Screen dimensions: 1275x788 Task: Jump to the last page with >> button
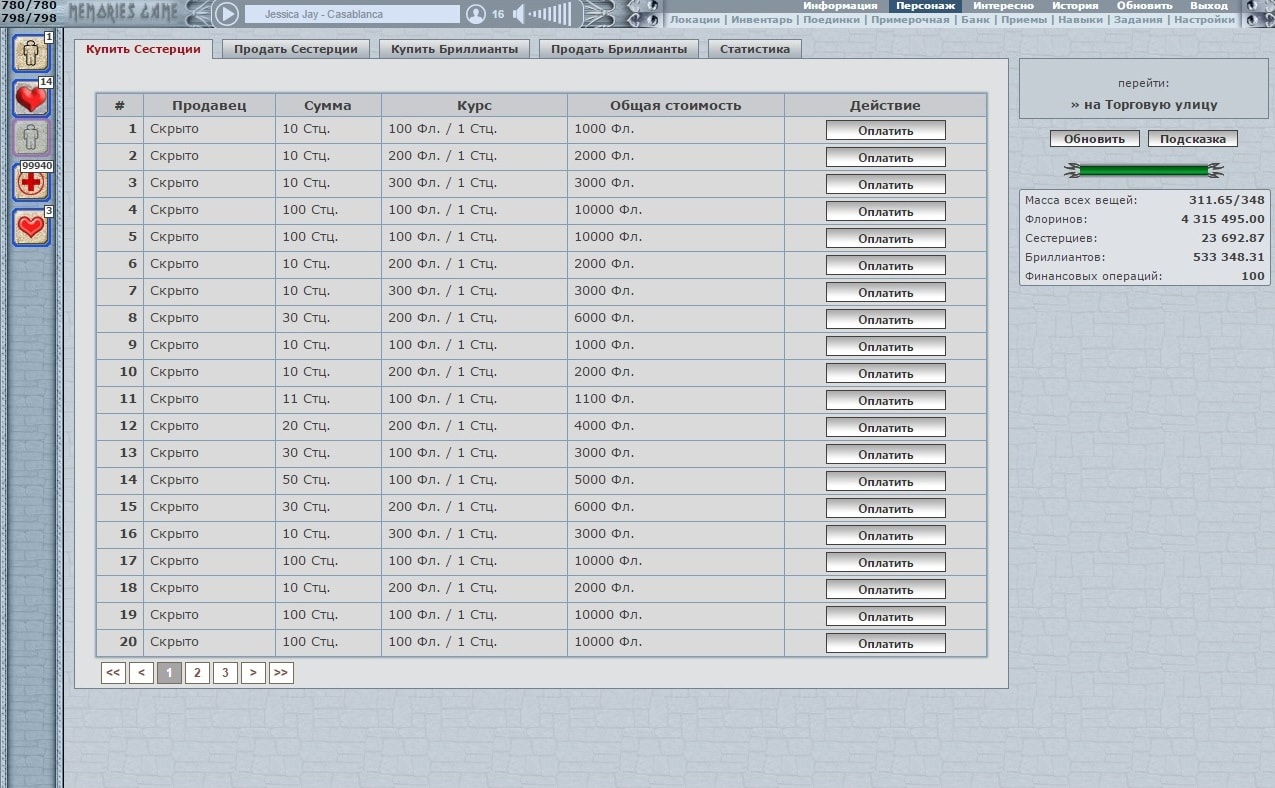pos(280,673)
